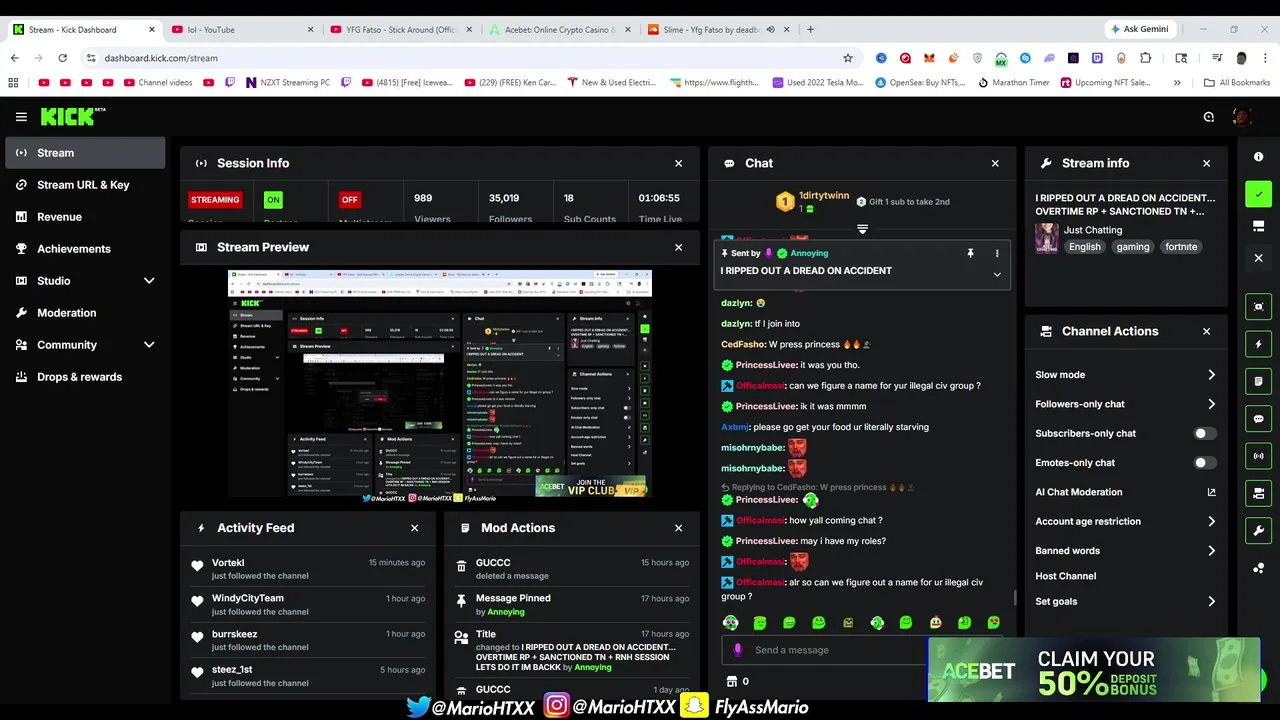This screenshot has width=1280, height=720.
Task: Open Stream in sidebar
Action: click(x=86, y=153)
